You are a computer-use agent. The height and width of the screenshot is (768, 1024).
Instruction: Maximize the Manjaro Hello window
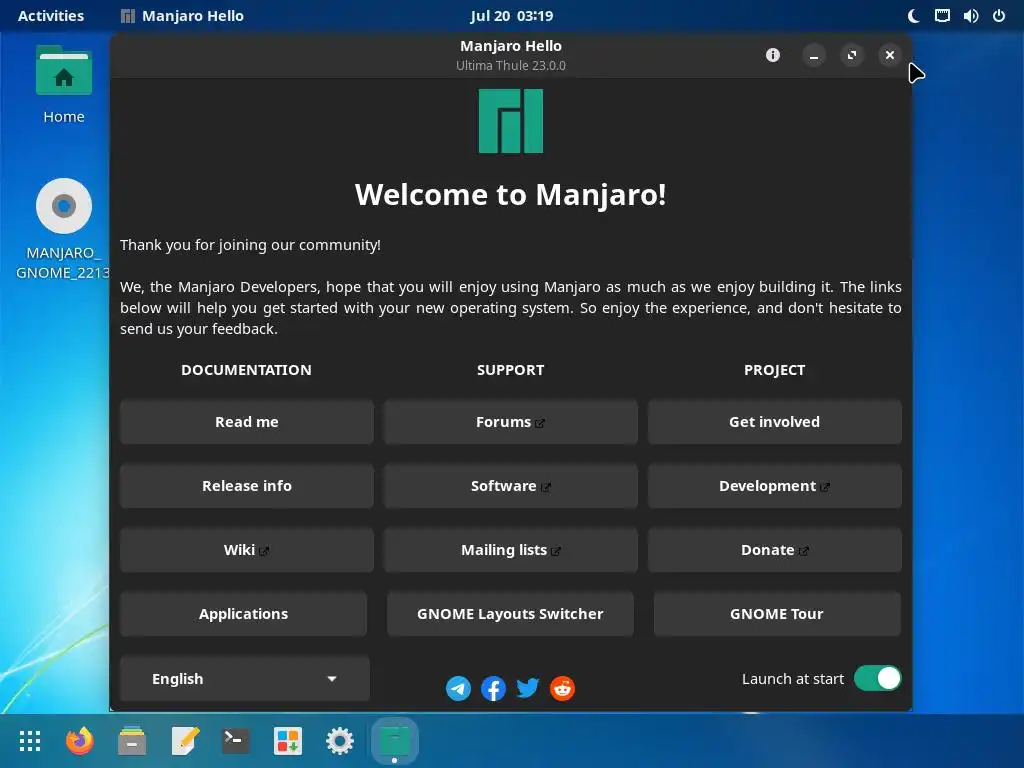[852, 55]
